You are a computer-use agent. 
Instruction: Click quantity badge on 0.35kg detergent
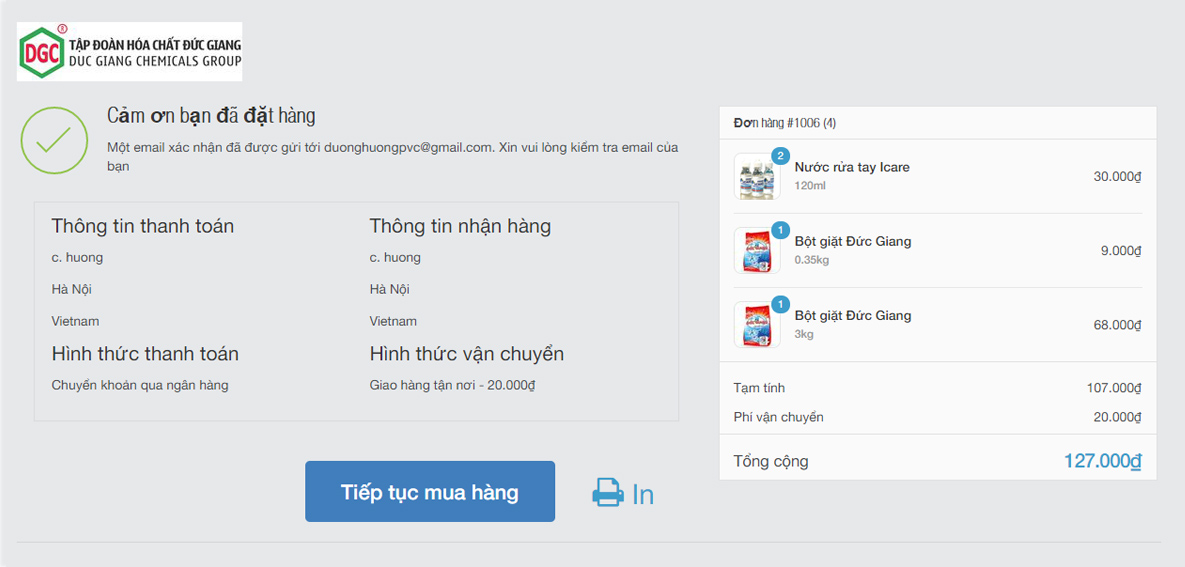(x=780, y=230)
